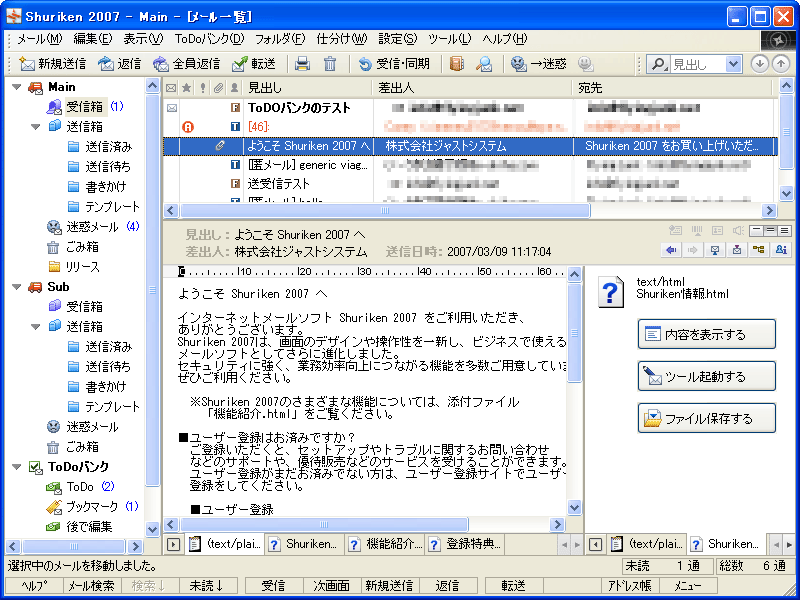This screenshot has width=800, height=600.
Task: Open the リリース folder
Action: pos(74,267)
